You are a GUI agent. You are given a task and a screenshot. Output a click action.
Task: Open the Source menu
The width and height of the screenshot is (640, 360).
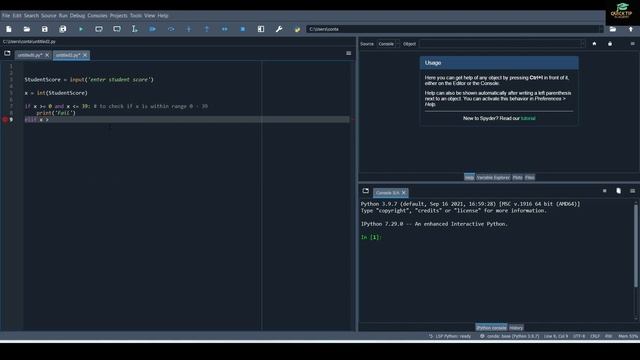(49, 16)
